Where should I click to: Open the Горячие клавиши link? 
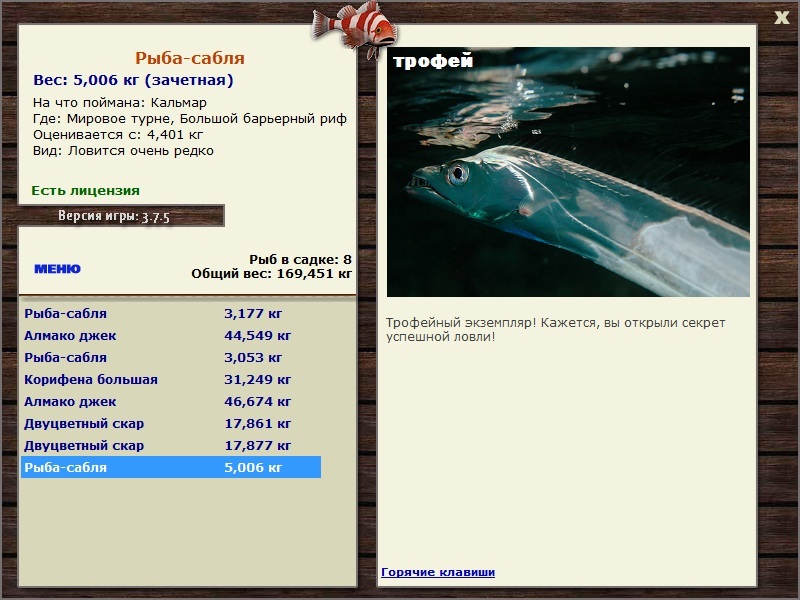[438, 572]
